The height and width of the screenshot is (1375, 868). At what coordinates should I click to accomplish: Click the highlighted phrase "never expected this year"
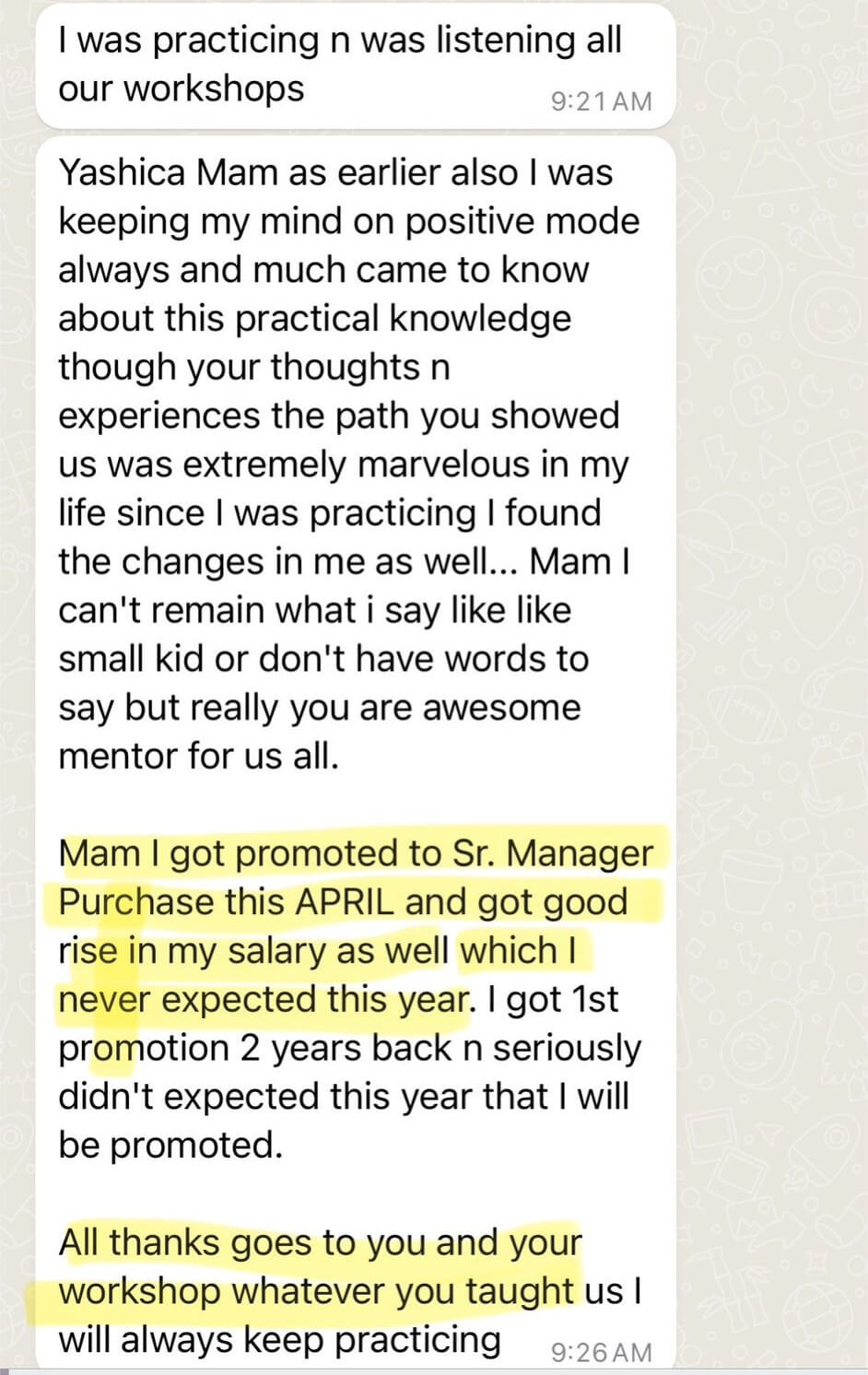[264, 999]
